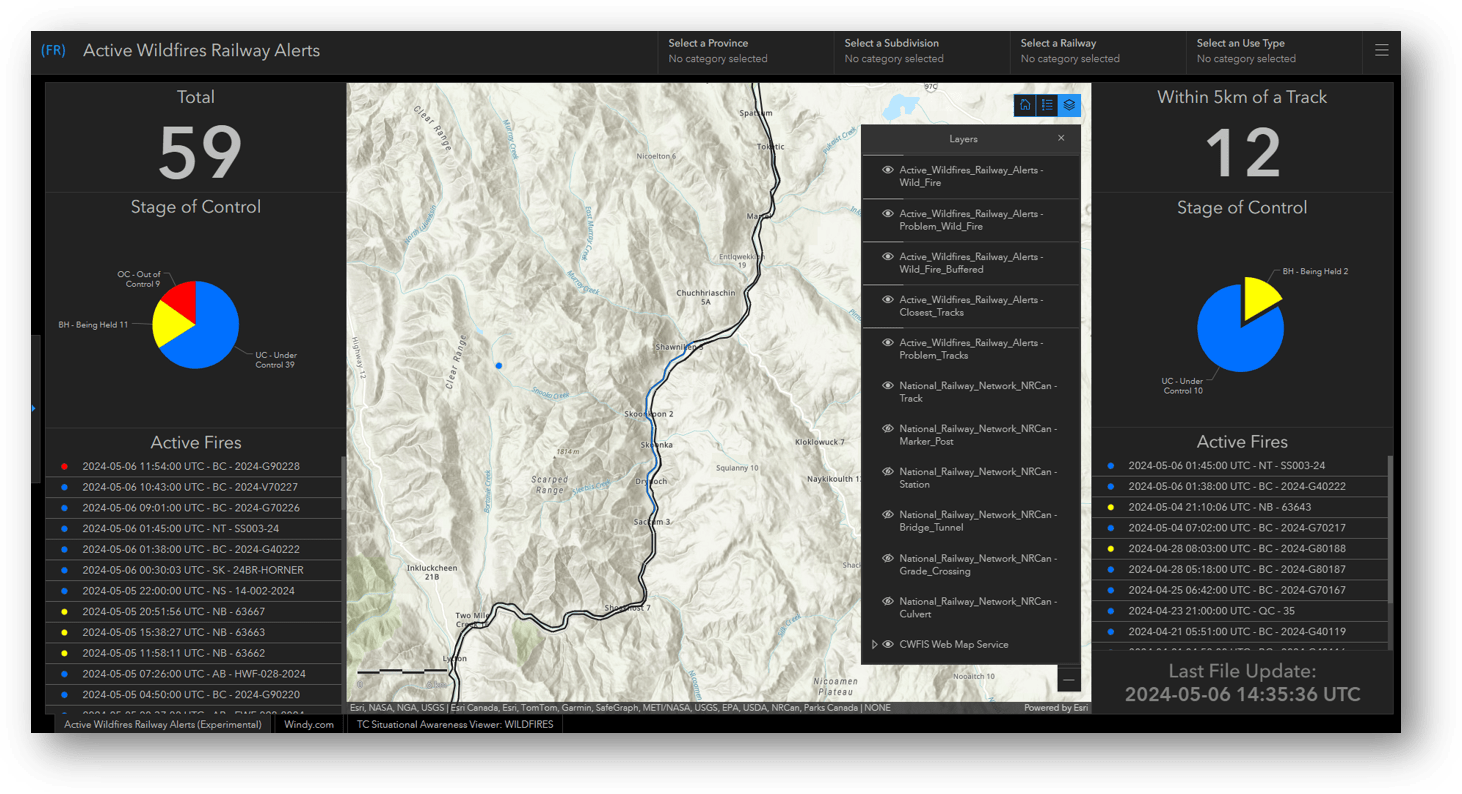Select AB - HWF-028-2024 fire row

point(195,674)
